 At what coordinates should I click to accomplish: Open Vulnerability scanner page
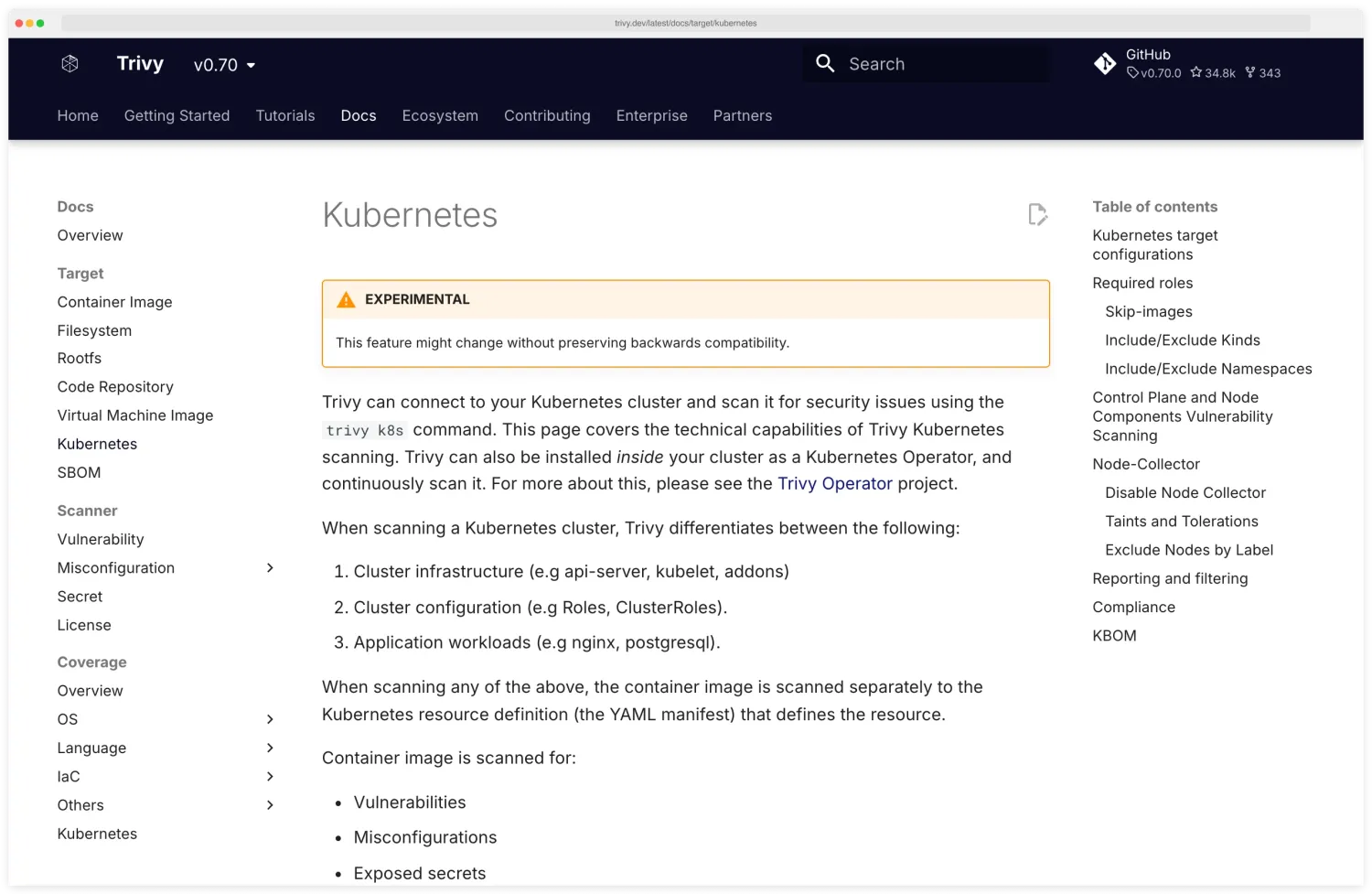point(101,539)
